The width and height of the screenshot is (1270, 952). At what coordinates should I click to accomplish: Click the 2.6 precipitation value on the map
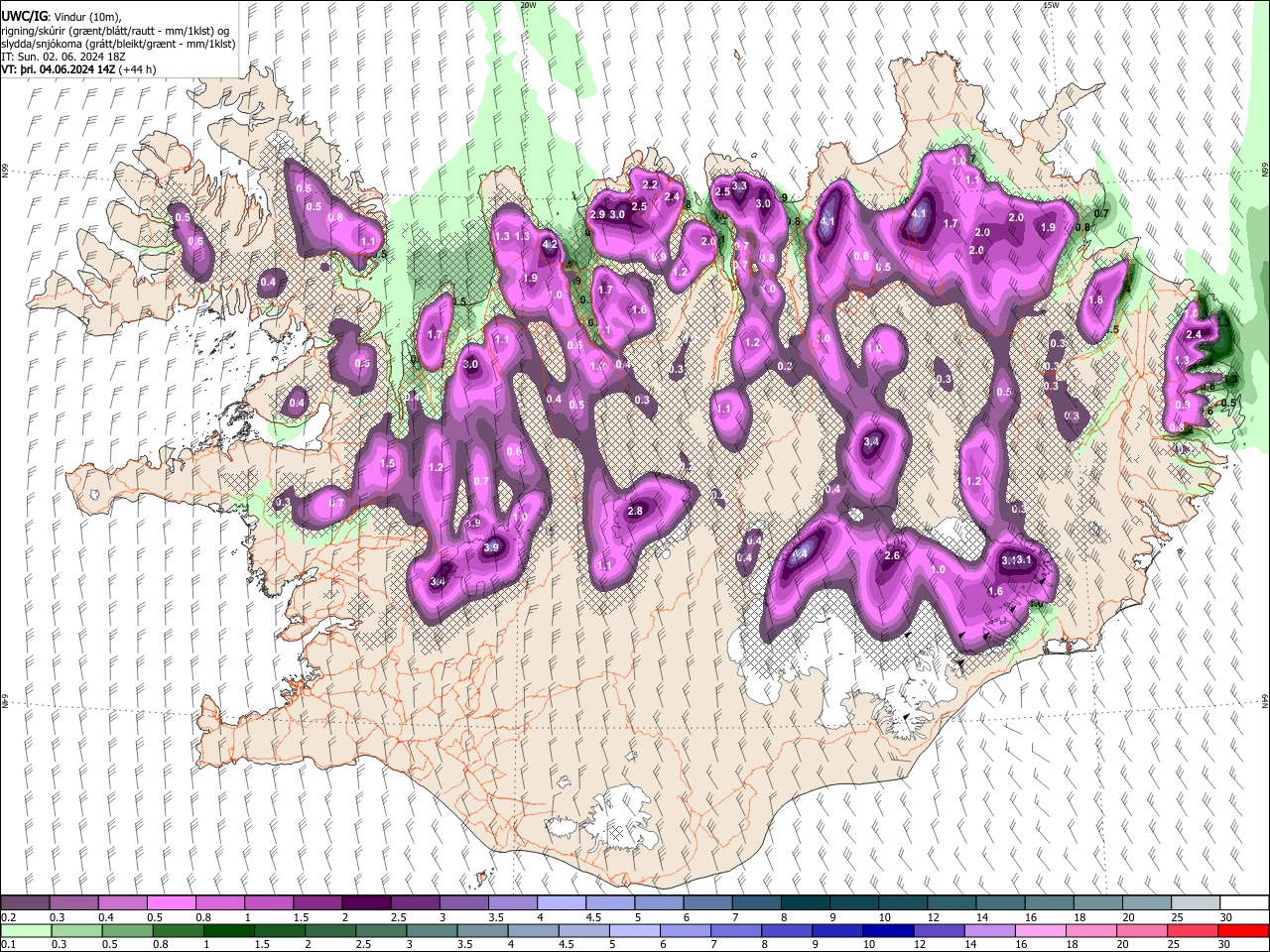pyautogui.click(x=892, y=555)
